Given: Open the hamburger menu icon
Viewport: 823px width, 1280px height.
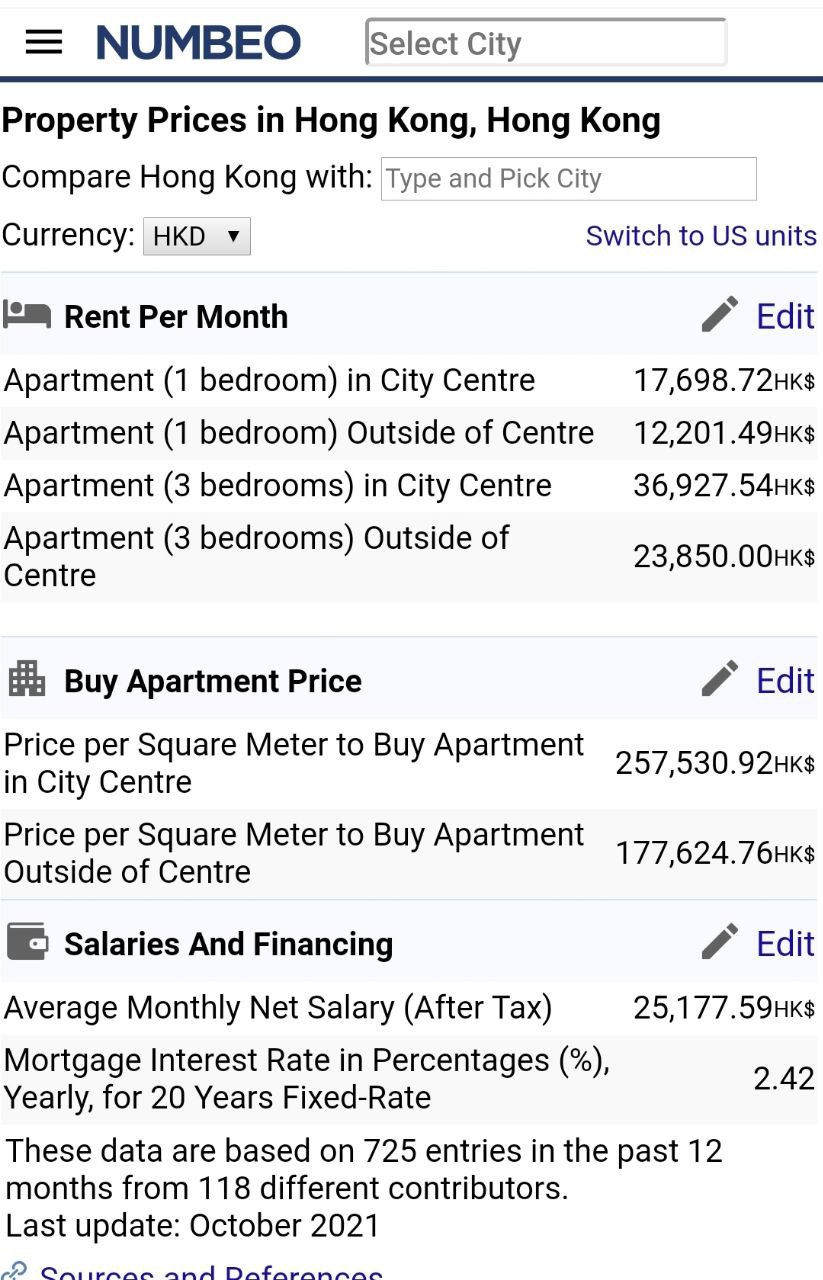Looking at the screenshot, I should [43, 42].
